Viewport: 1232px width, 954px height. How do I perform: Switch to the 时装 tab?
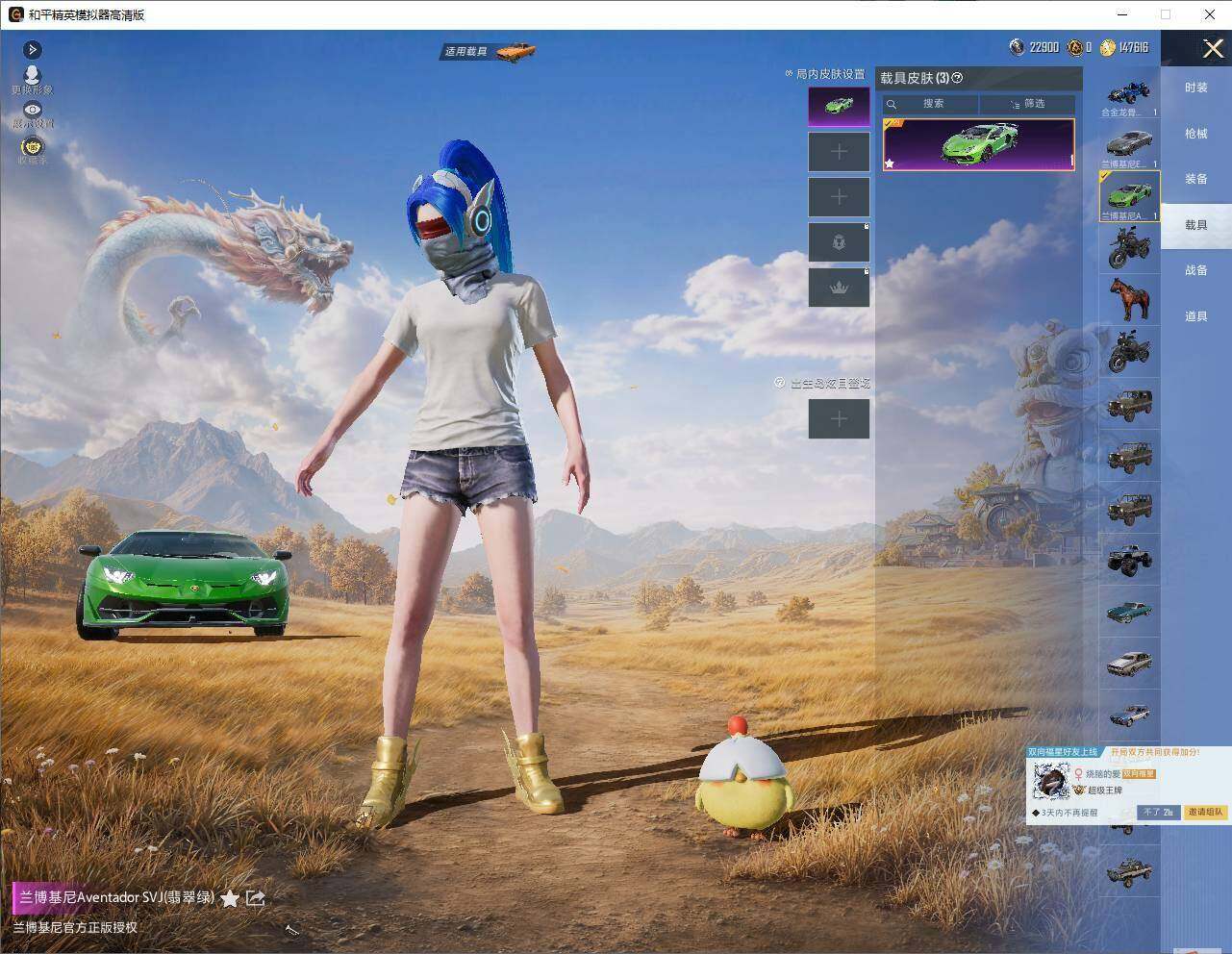[x=1195, y=88]
